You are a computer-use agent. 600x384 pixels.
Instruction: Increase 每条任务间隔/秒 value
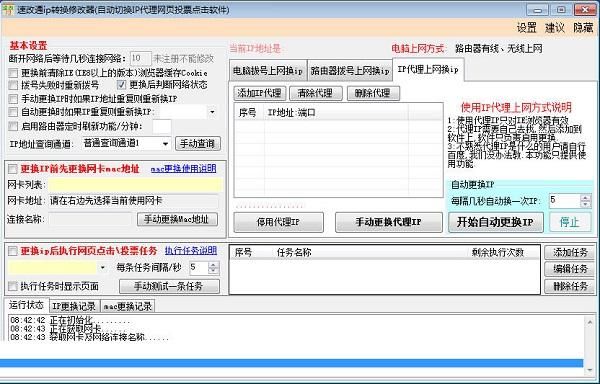(214, 264)
